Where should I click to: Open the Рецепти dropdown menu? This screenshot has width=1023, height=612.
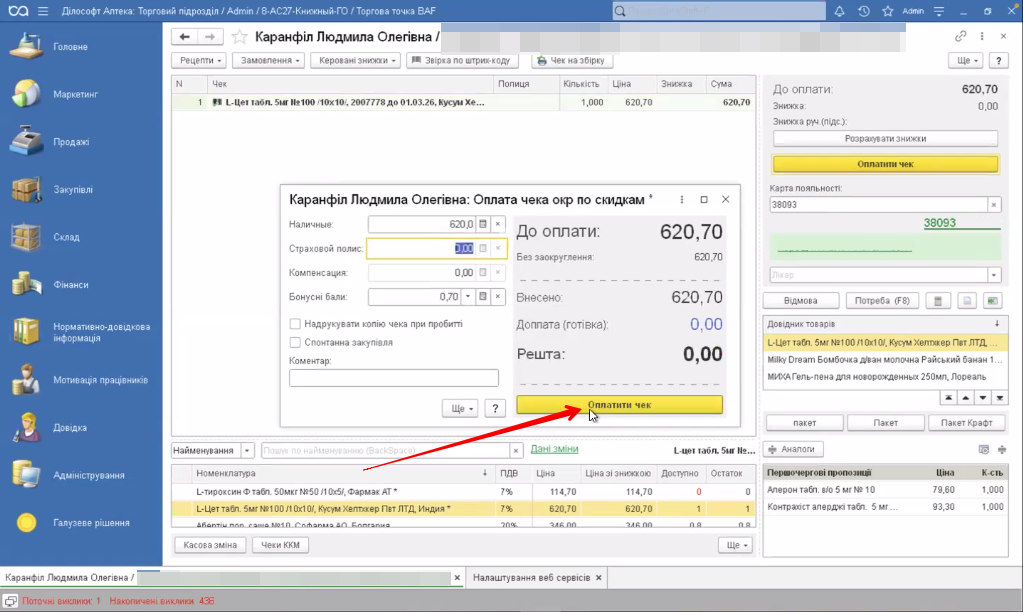[202, 61]
